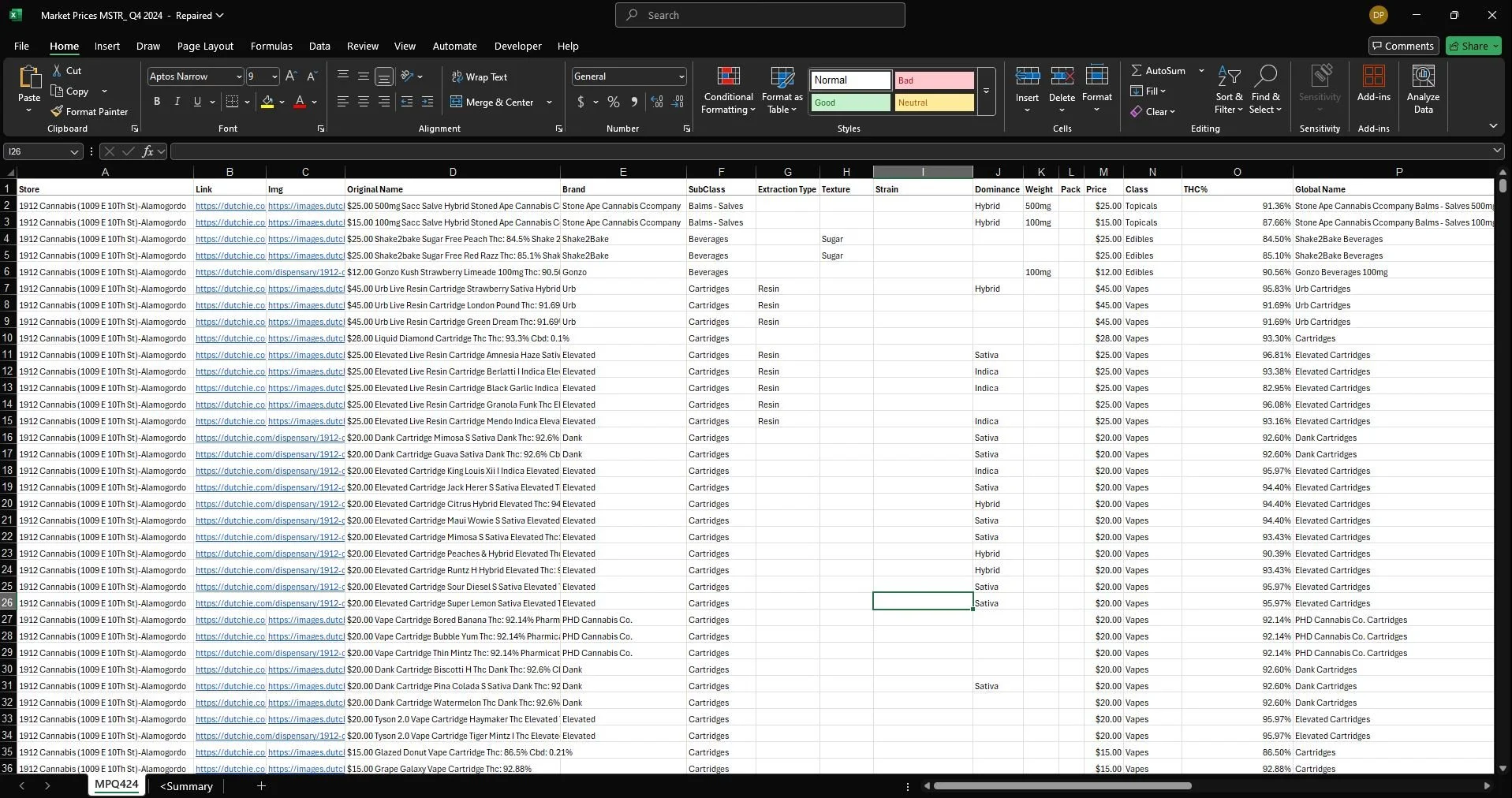Click the Comments button
Image resolution: width=1512 pixels, height=798 pixels.
pyautogui.click(x=1403, y=46)
